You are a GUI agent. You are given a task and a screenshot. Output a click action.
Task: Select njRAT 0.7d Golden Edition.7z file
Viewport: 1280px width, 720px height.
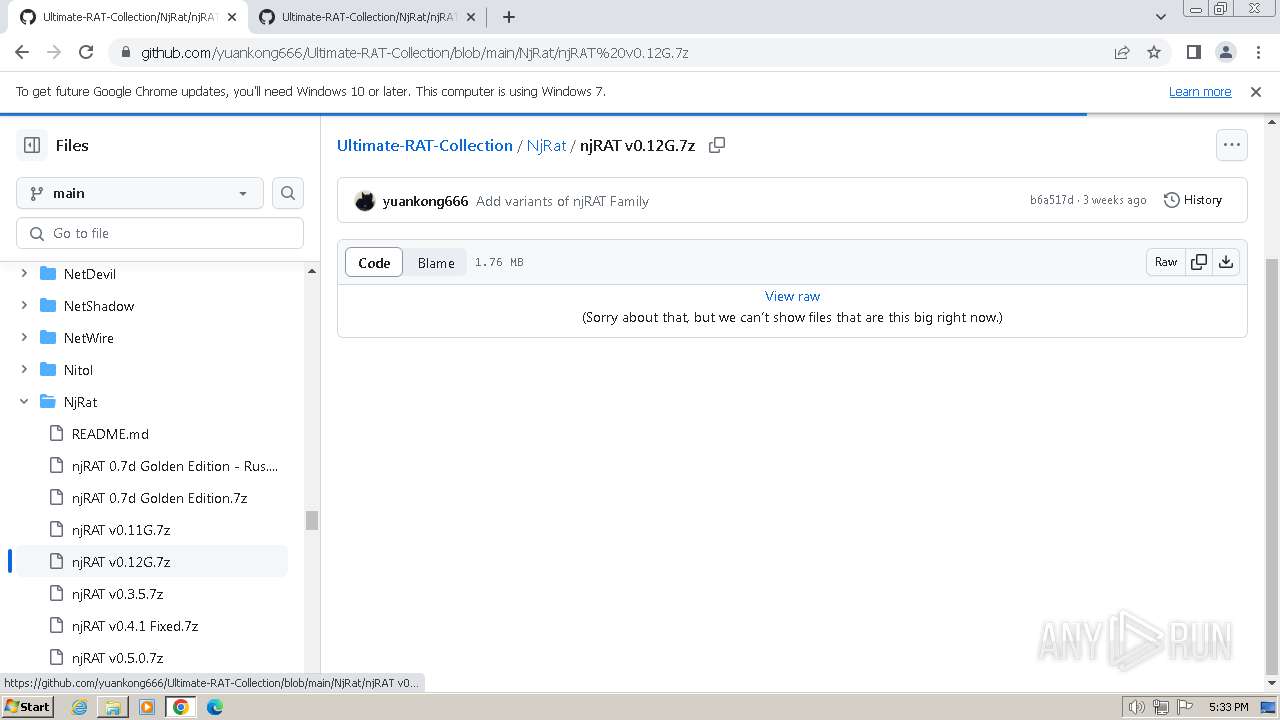pos(159,497)
